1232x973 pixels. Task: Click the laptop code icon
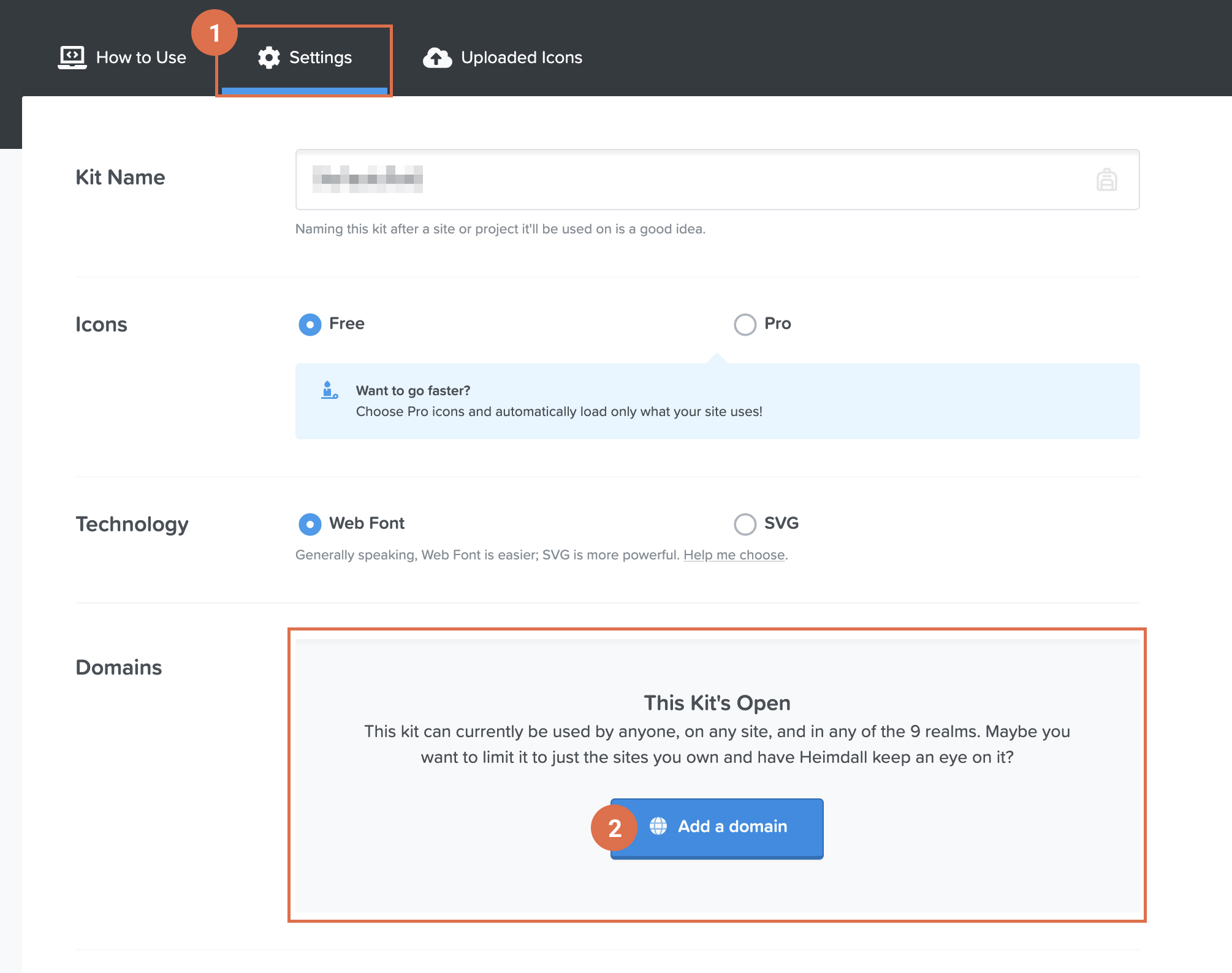coord(72,58)
